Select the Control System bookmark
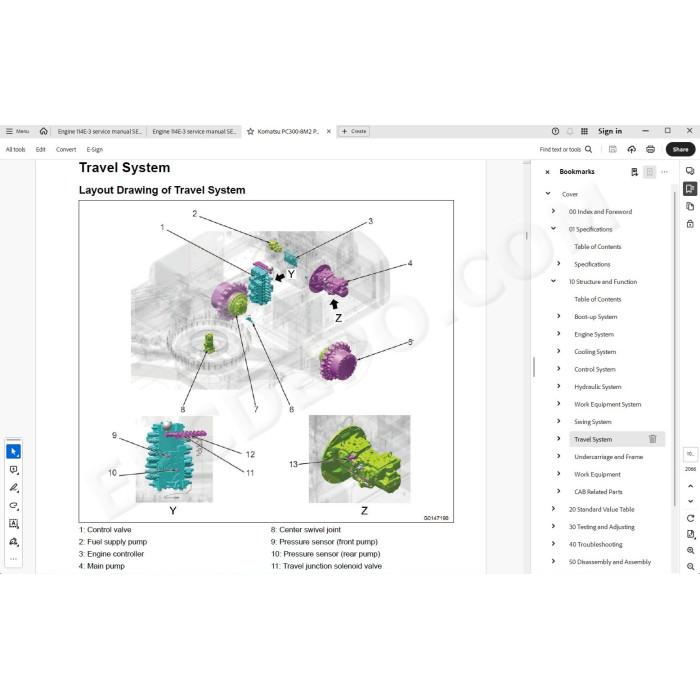Viewport: 700px width, 700px height. (x=595, y=369)
